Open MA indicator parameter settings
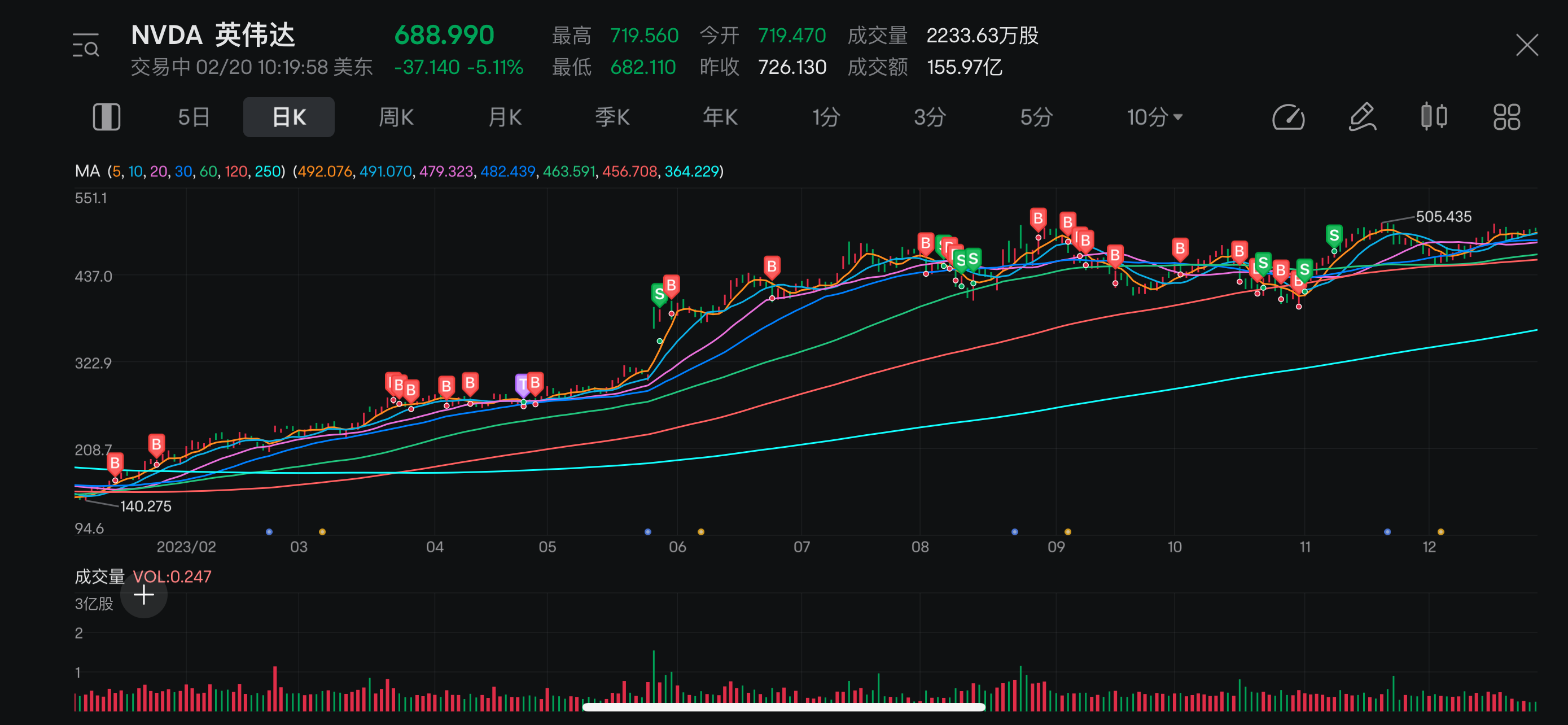This screenshot has height=725, width=1568. click(x=179, y=172)
